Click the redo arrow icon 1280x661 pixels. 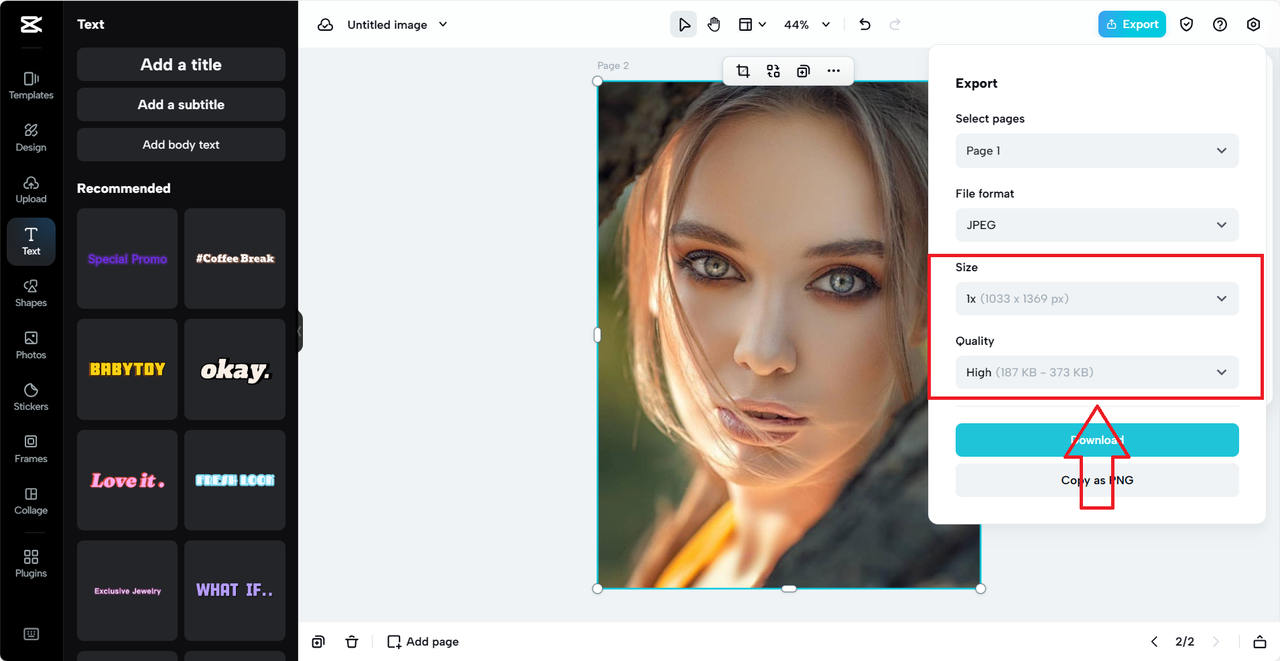coord(895,25)
